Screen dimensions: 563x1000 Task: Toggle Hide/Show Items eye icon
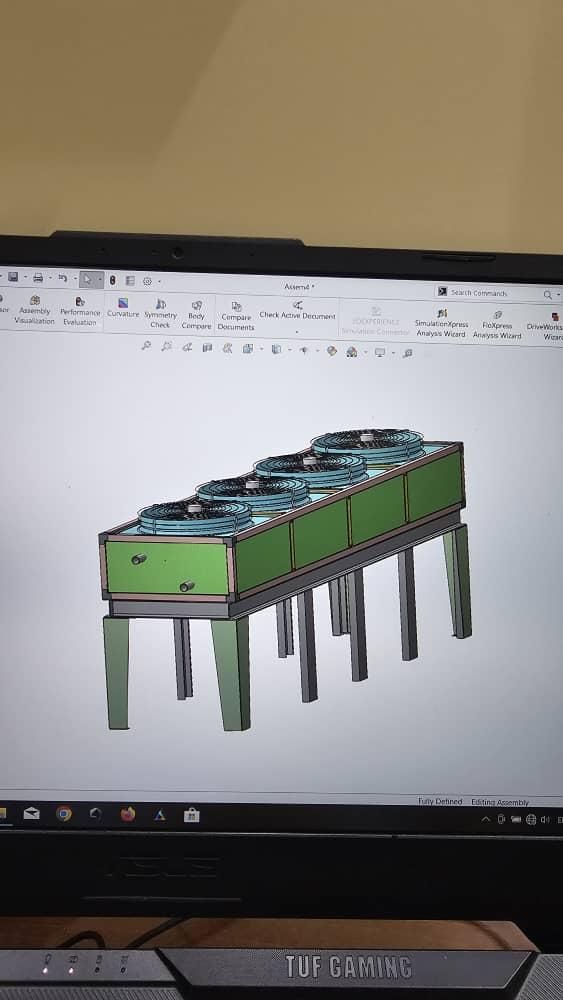click(304, 350)
